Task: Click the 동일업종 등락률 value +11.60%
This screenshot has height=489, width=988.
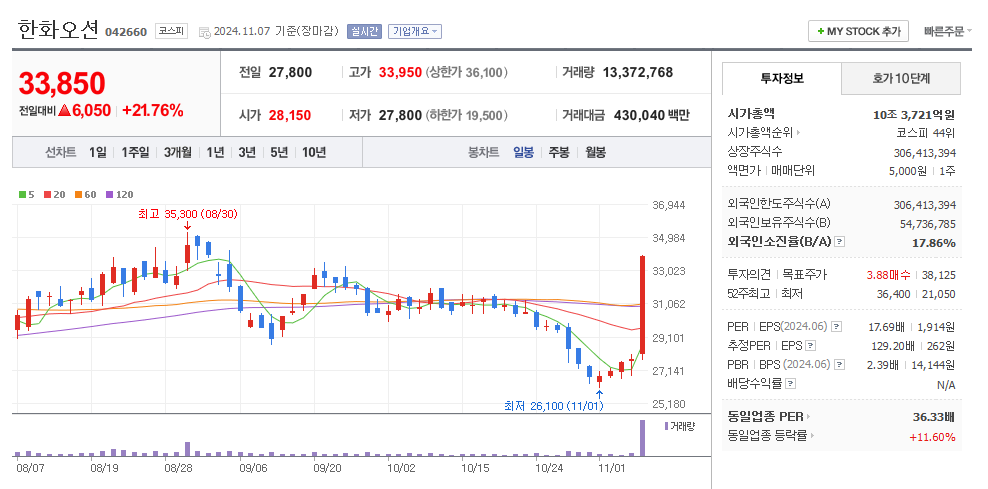Action: [932, 437]
